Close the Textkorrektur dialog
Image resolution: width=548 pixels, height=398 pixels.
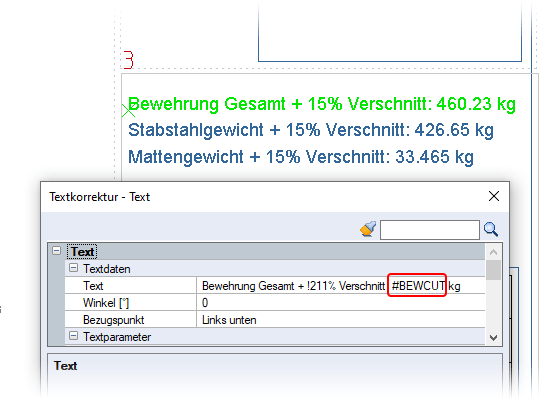493,196
